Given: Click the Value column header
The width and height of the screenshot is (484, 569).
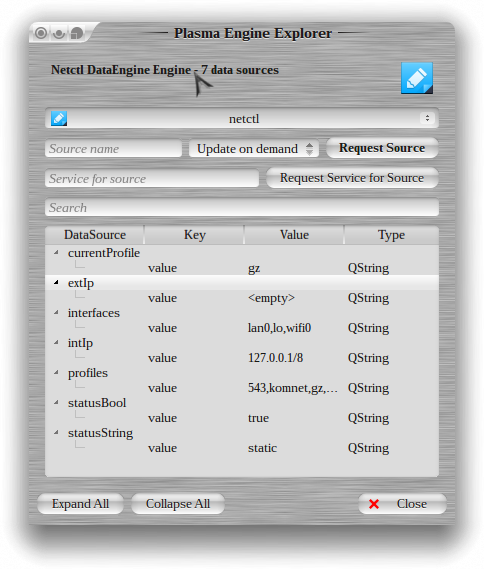Looking at the screenshot, I should (294, 235).
